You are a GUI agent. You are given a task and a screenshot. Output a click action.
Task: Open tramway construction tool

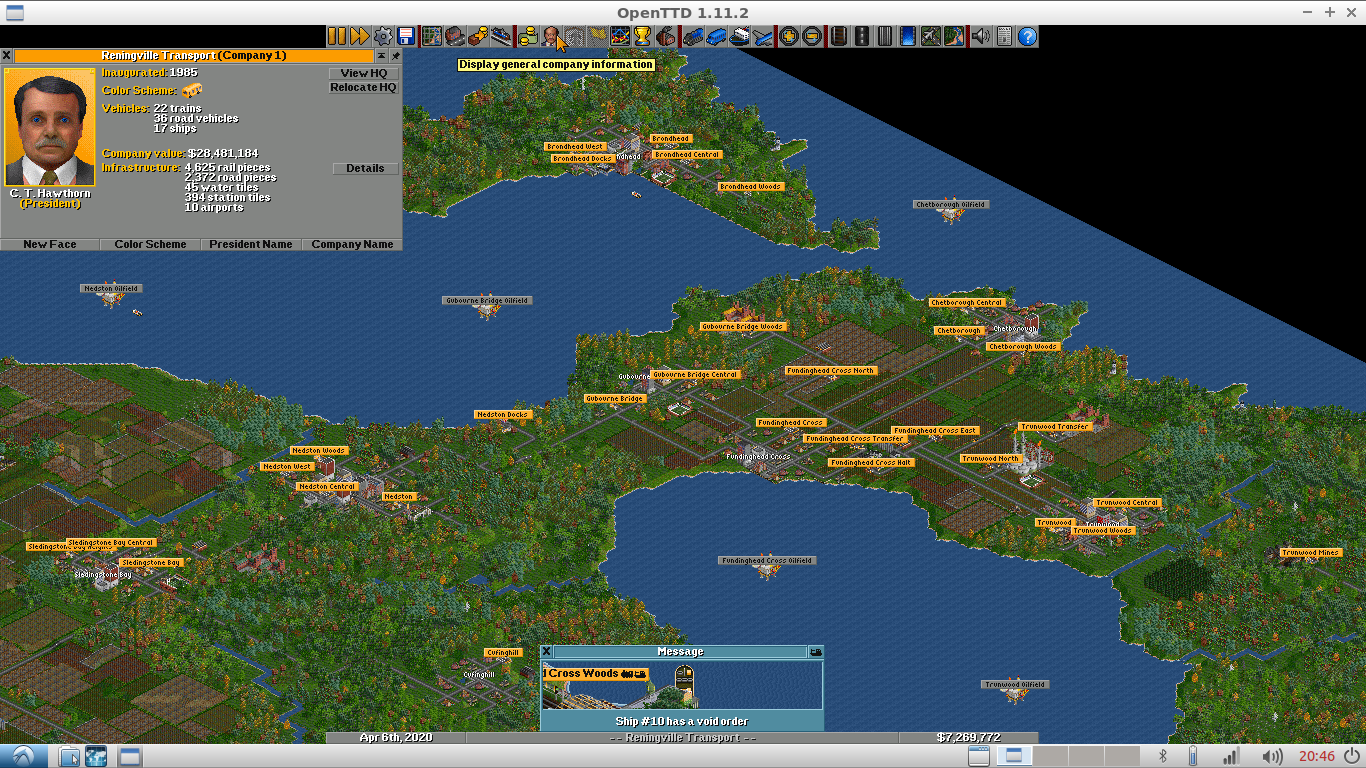[x=885, y=36]
